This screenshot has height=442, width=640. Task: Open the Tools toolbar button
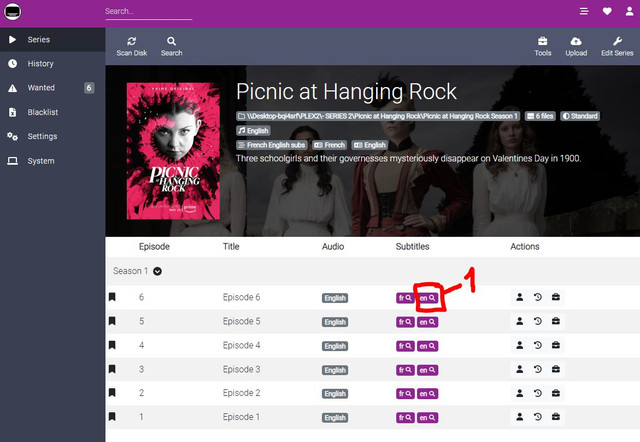click(542, 46)
